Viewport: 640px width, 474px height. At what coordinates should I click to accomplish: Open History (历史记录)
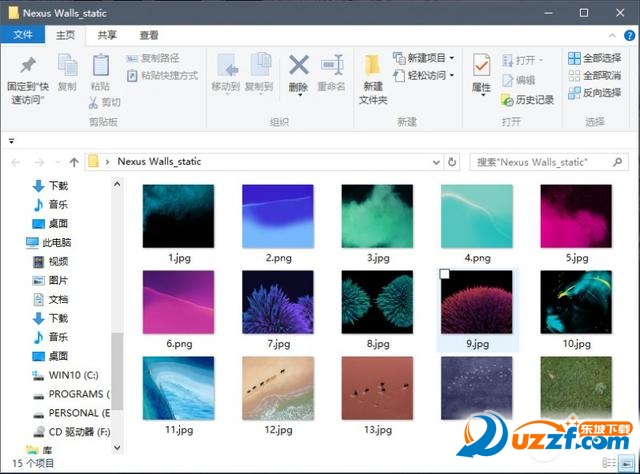click(x=527, y=100)
